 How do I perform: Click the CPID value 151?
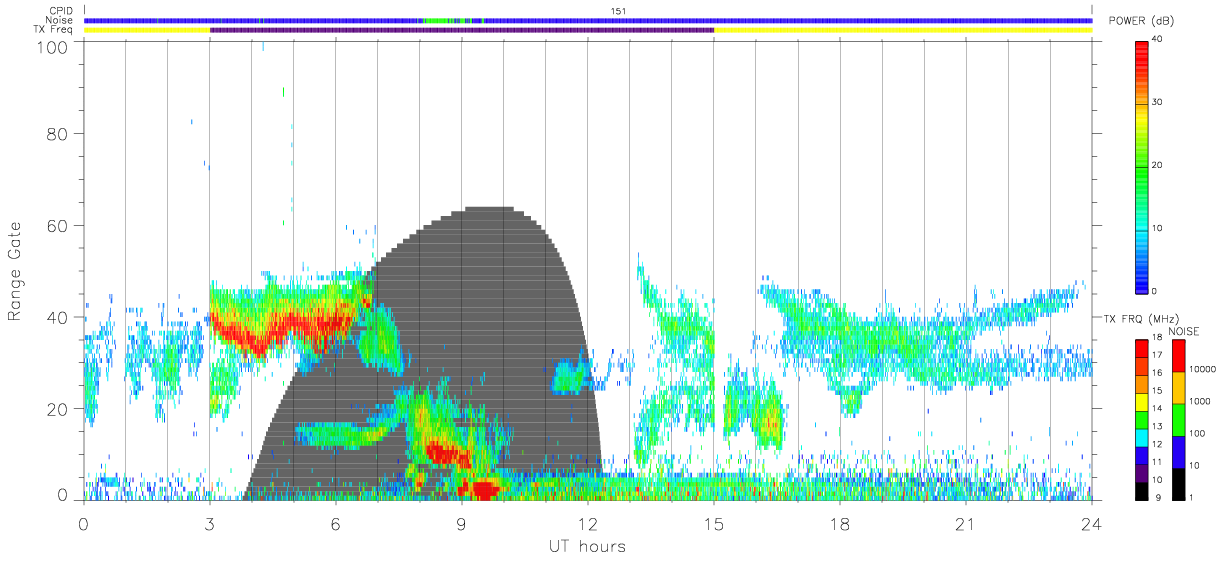click(x=618, y=11)
